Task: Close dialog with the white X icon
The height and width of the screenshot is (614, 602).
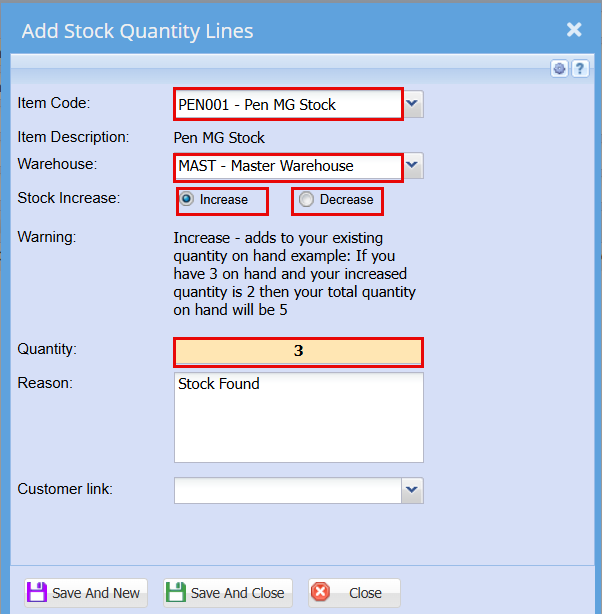Action: tap(574, 30)
